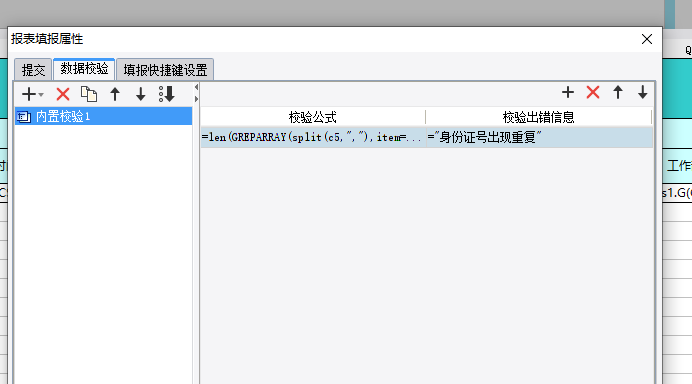Delete the selected validation in left toolbar
The width and height of the screenshot is (692, 384).
pyautogui.click(x=63, y=94)
